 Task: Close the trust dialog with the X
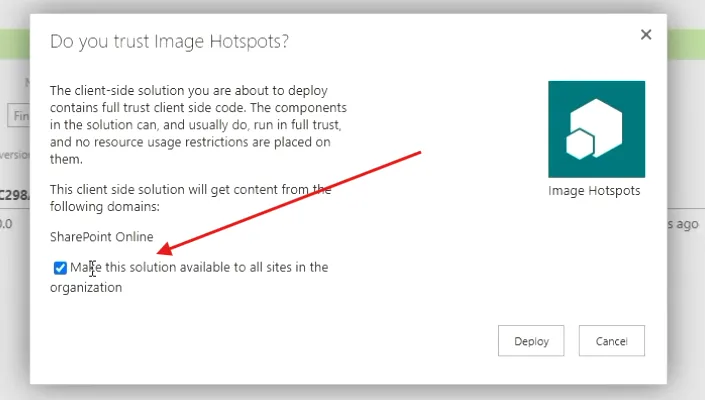[646, 35]
